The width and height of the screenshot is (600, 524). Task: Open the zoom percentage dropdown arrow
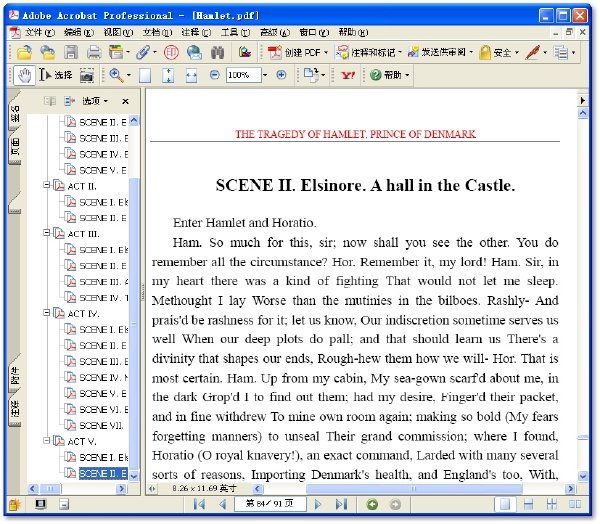(x=265, y=75)
